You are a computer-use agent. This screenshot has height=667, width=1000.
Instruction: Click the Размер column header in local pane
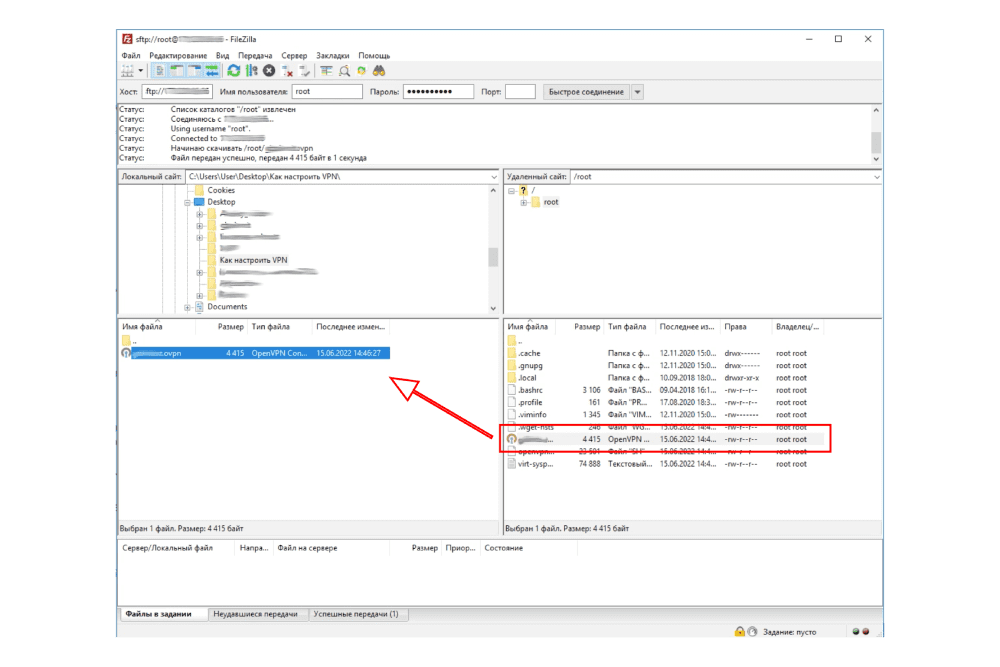[231, 327]
